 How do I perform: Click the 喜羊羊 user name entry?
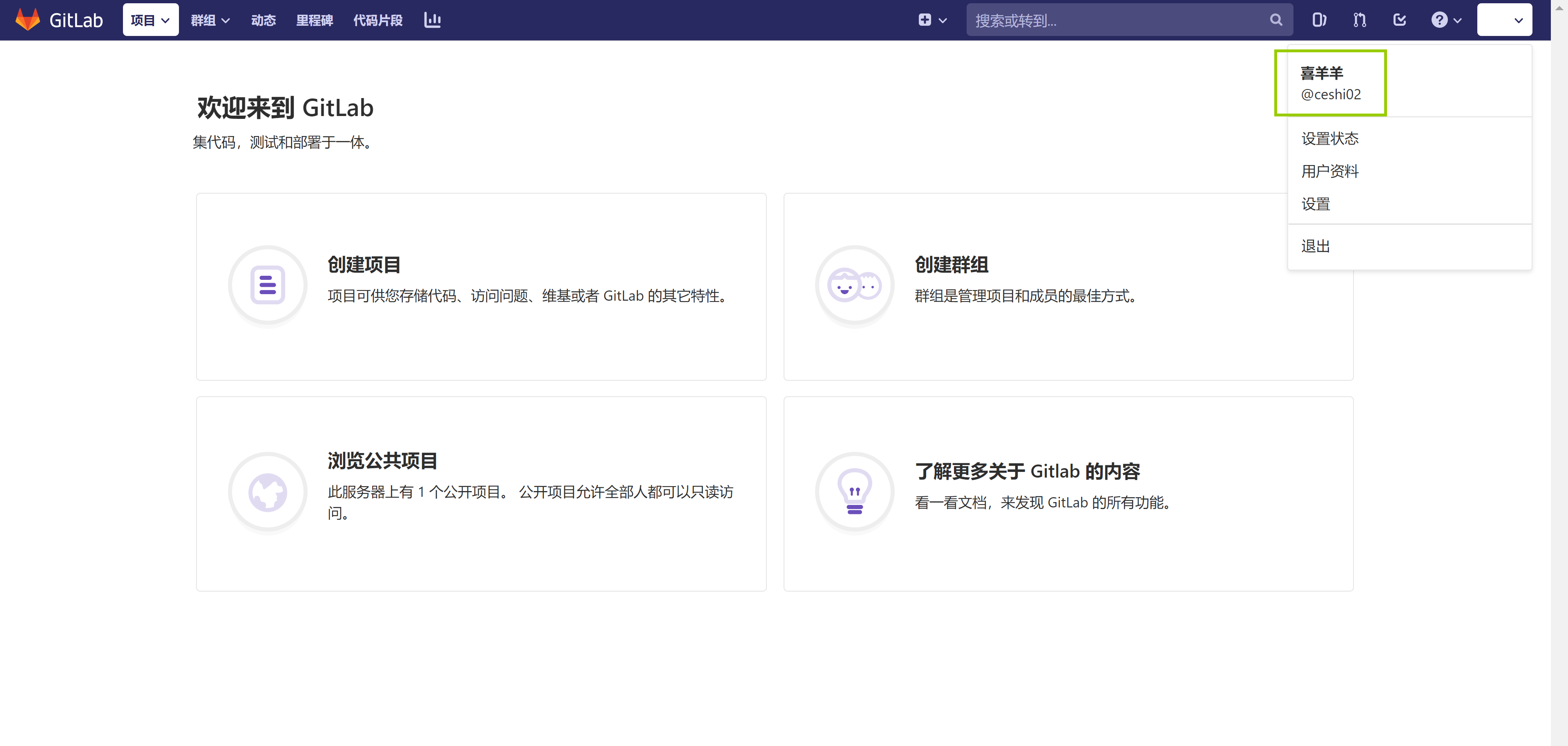[x=1322, y=73]
